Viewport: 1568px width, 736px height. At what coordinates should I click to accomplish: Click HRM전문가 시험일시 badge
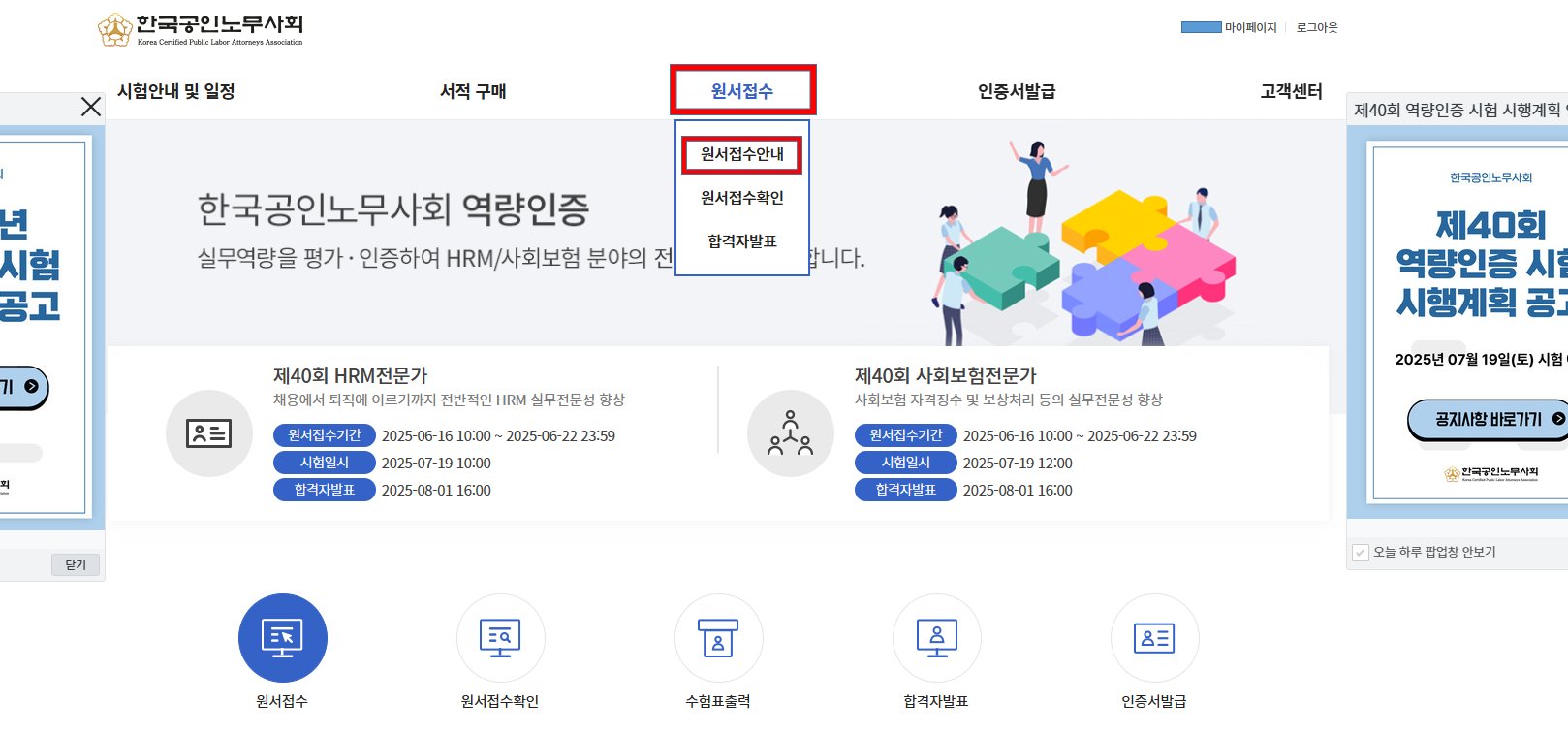325,464
